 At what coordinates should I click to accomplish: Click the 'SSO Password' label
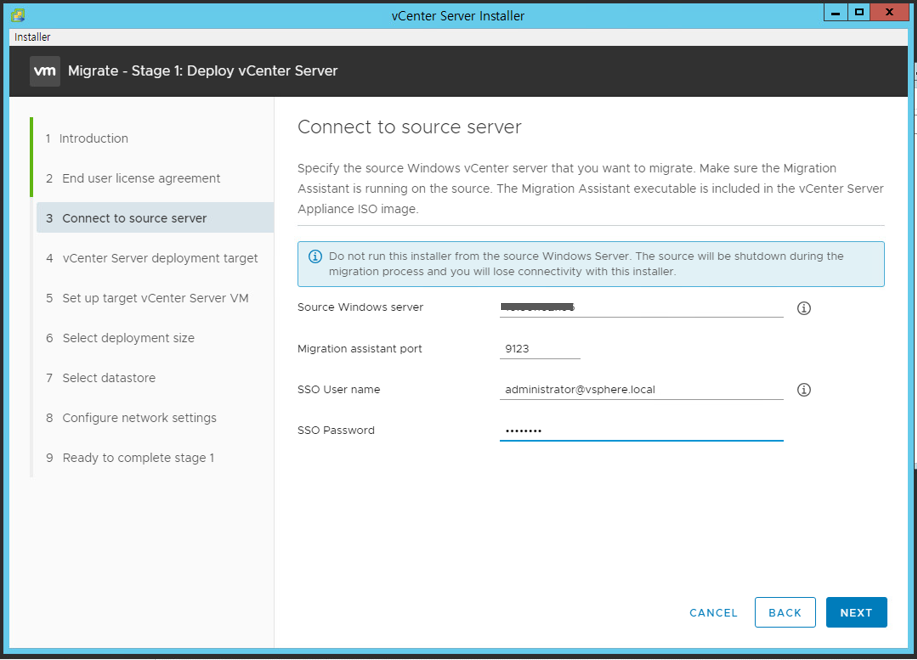pyautogui.click(x=336, y=430)
